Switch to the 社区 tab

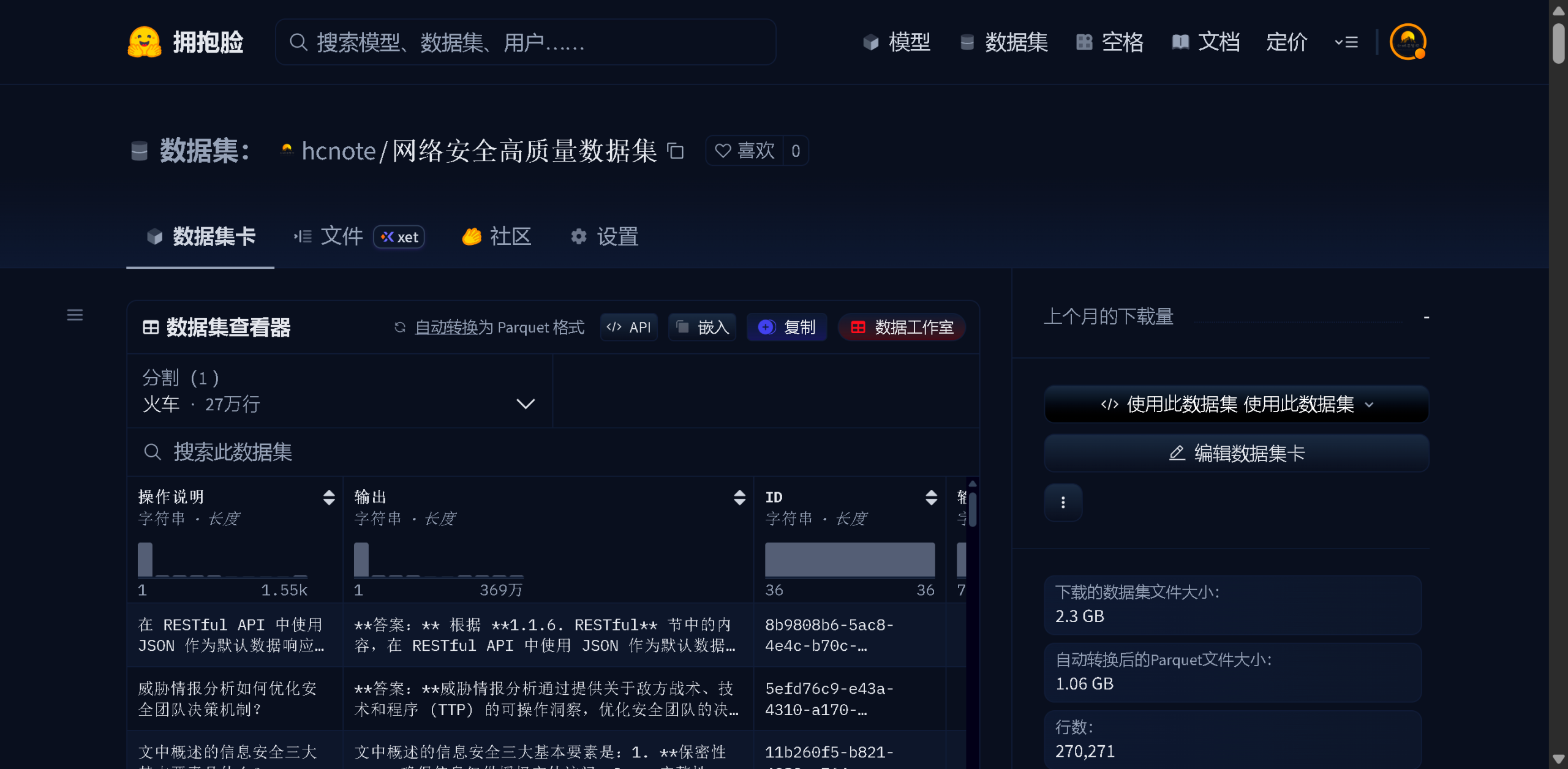(x=510, y=236)
